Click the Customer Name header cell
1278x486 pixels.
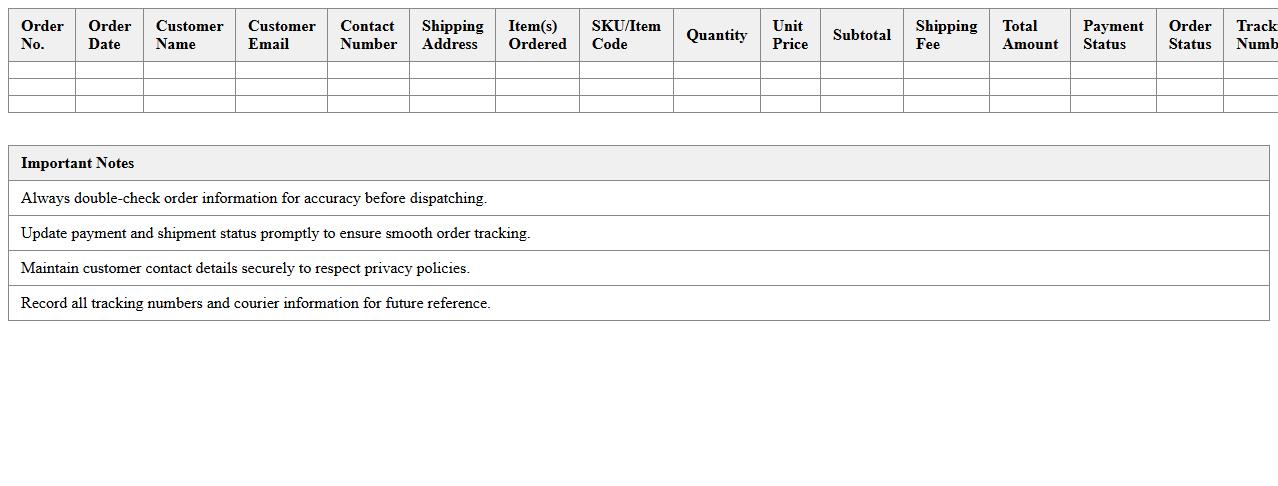point(189,35)
